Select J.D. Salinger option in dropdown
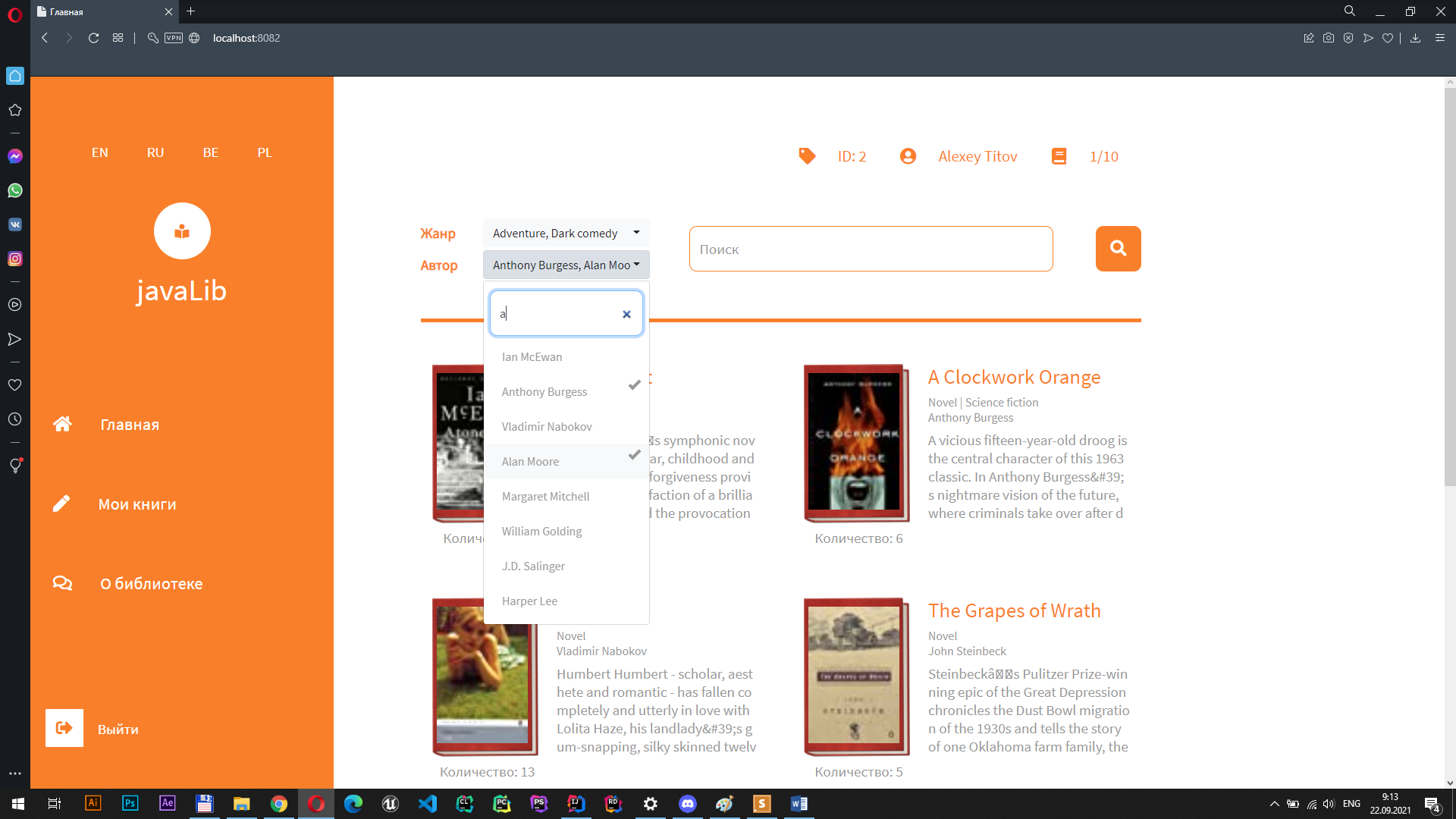The width and height of the screenshot is (1456, 819). tap(566, 566)
